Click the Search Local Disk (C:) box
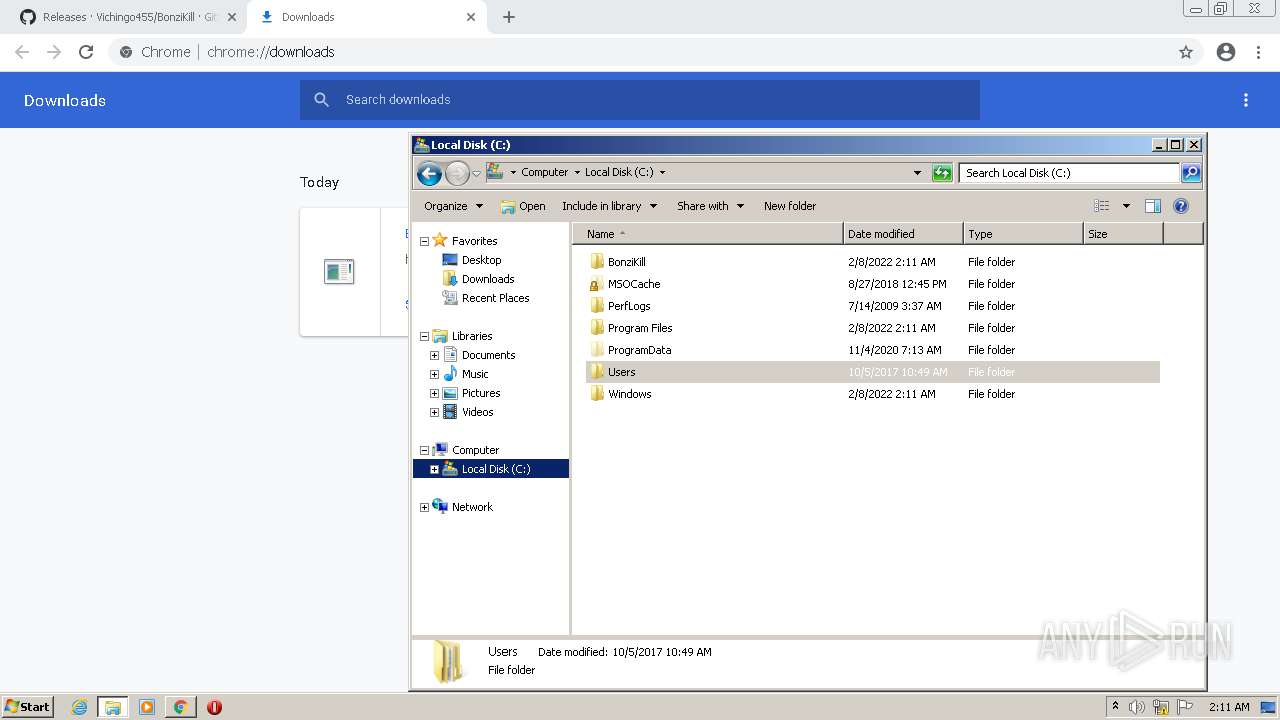 click(x=1069, y=173)
